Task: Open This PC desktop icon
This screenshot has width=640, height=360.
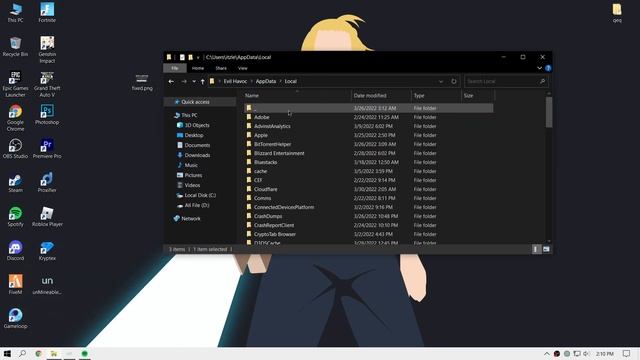Action: tap(16, 12)
